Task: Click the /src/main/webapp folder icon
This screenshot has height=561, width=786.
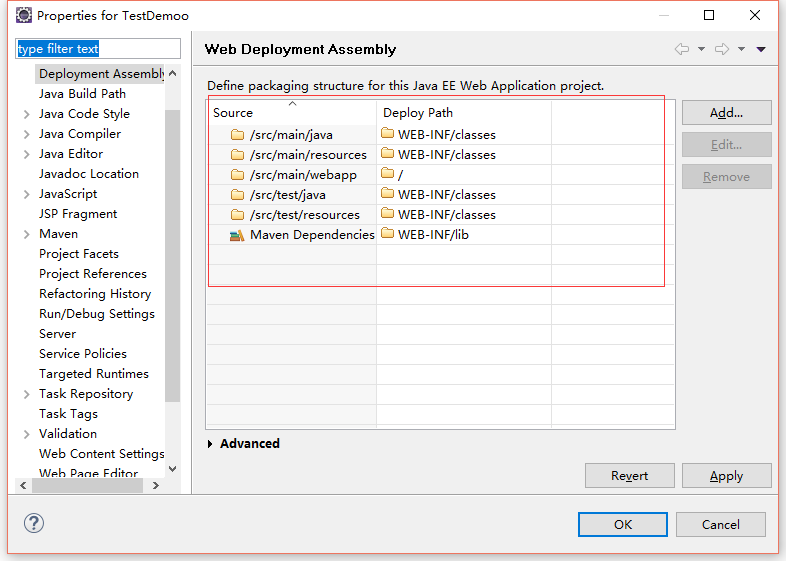Action: pos(237,175)
